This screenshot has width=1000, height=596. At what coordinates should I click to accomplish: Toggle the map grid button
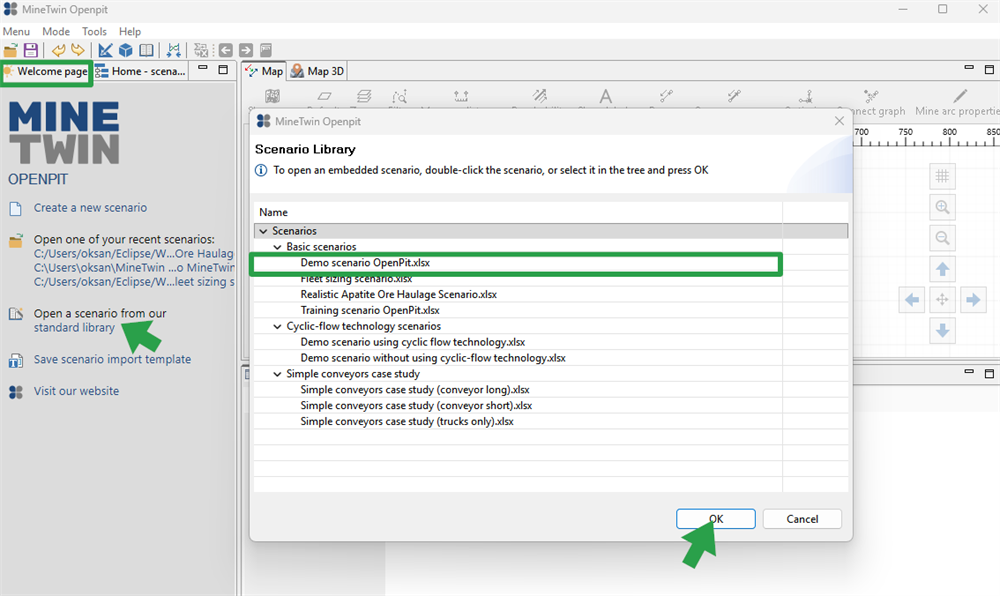(x=942, y=176)
